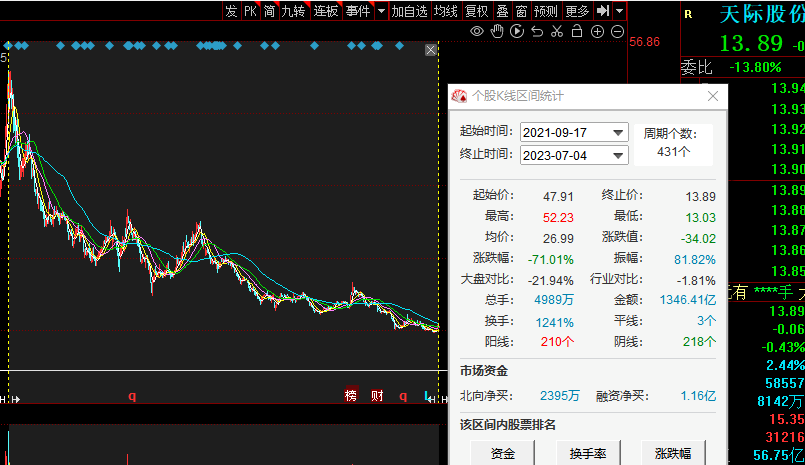Toggle the padlock lock icon
The image size is (805, 465).
(577, 31)
